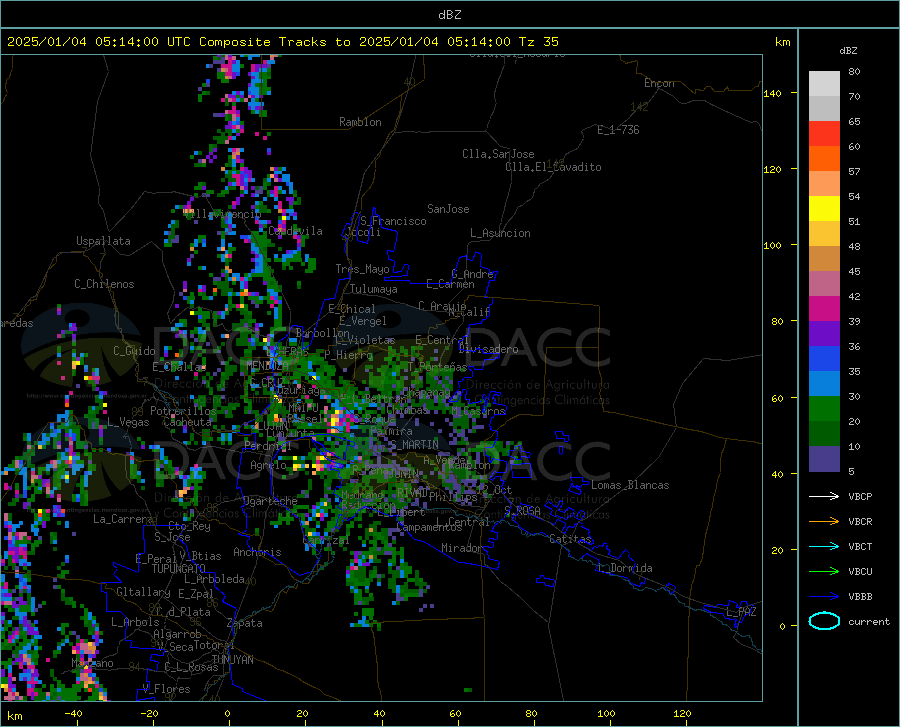Click the Clla.SanJose map label
900x727 pixels.
coord(498,154)
